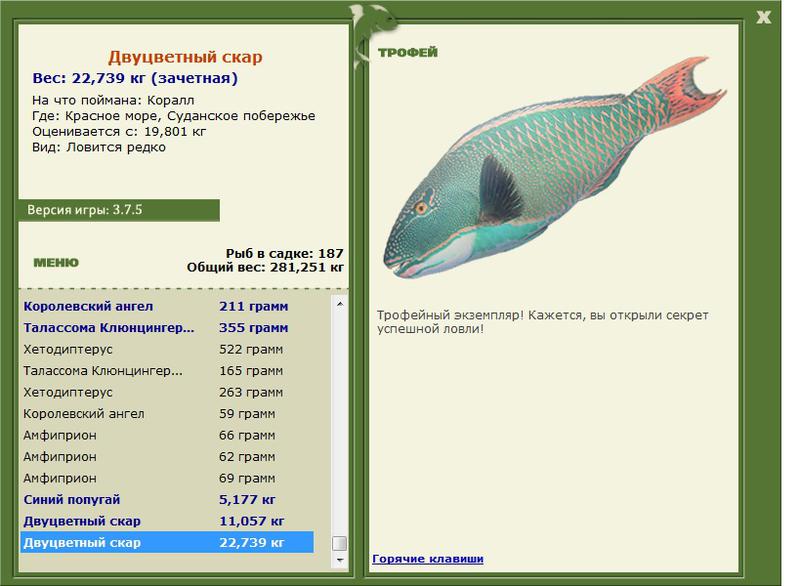
Task: Click the scroll down arrow of fish list
Action: pyautogui.click(x=340, y=560)
